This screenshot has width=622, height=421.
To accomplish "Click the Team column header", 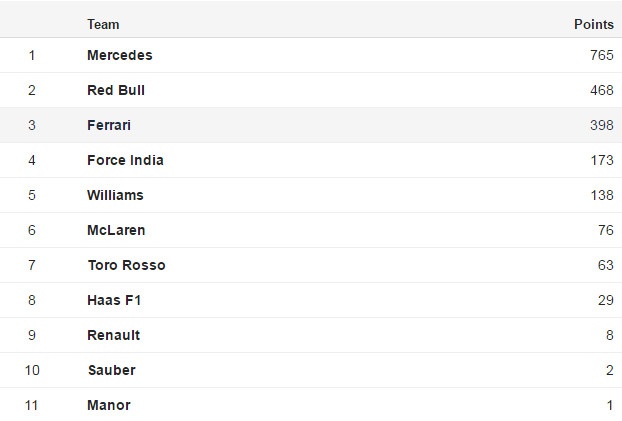I will click(x=103, y=24).
